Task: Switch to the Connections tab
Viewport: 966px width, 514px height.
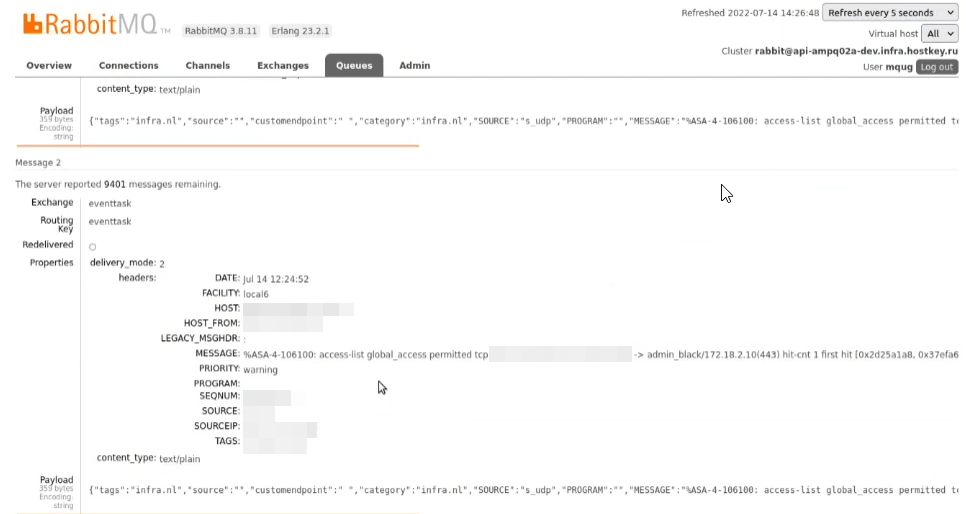Action: [128, 66]
